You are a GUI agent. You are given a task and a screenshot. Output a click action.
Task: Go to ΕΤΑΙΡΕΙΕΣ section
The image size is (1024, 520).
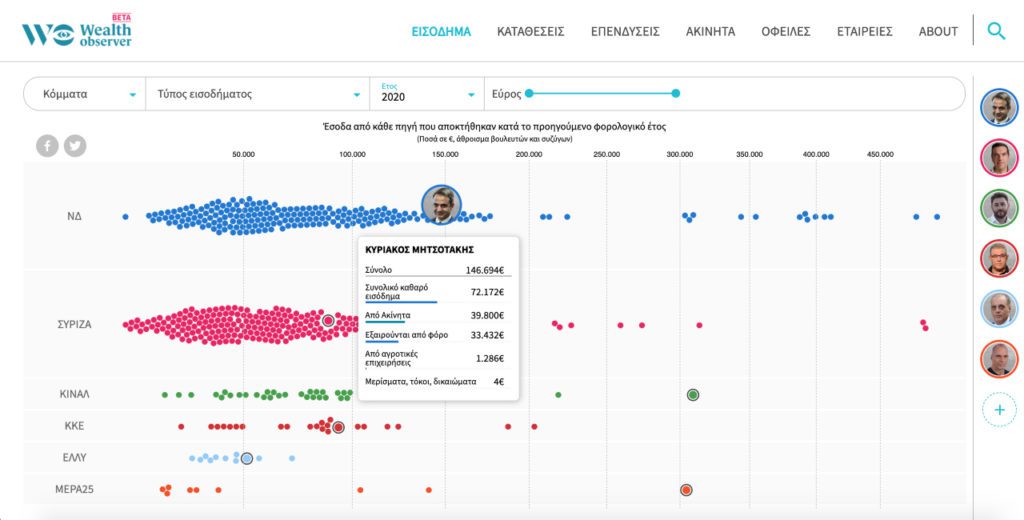pos(865,31)
